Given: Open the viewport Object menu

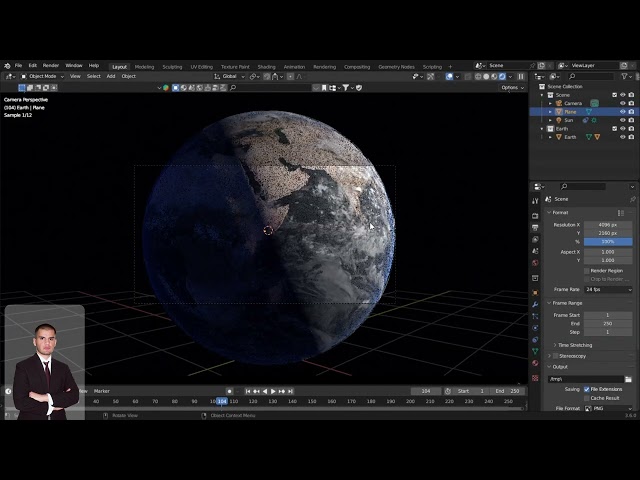Looking at the screenshot, I should pyautogui.click(x=129, y=76).
